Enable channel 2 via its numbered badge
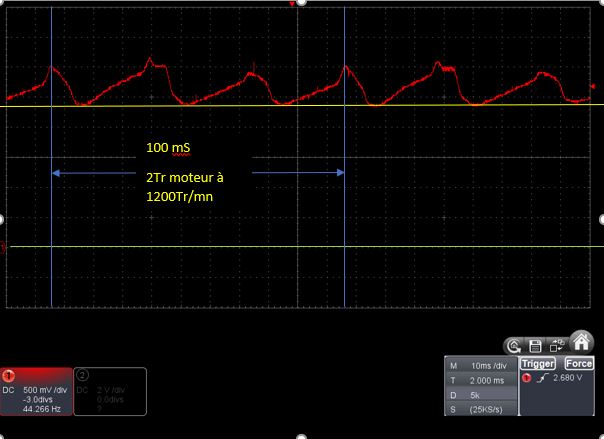The width and height of the screenshot is (604, 439). (82, 375)
